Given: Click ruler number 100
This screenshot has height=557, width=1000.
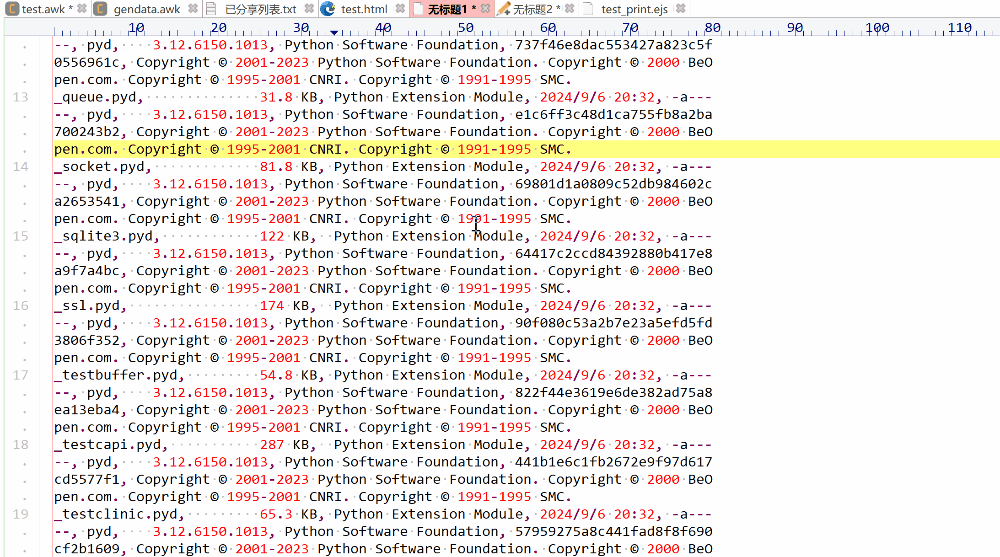Looking at the screenshot, I should (877, 27).
